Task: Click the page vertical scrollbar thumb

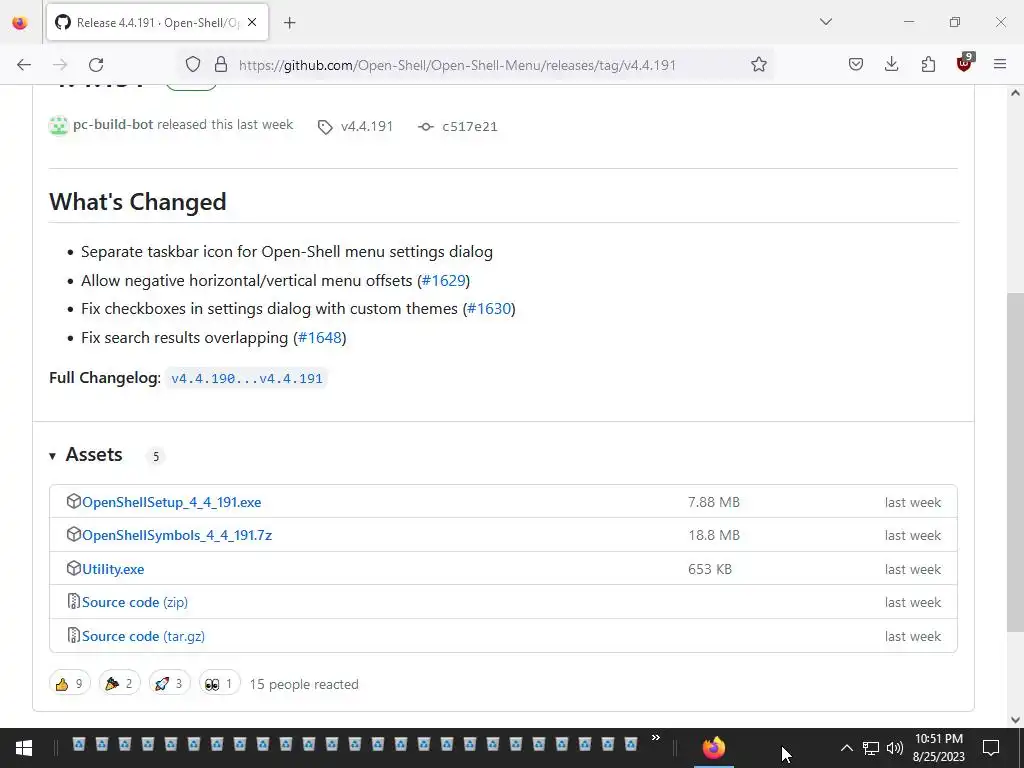Action: pyautogui.click(x=1015, y=460)
